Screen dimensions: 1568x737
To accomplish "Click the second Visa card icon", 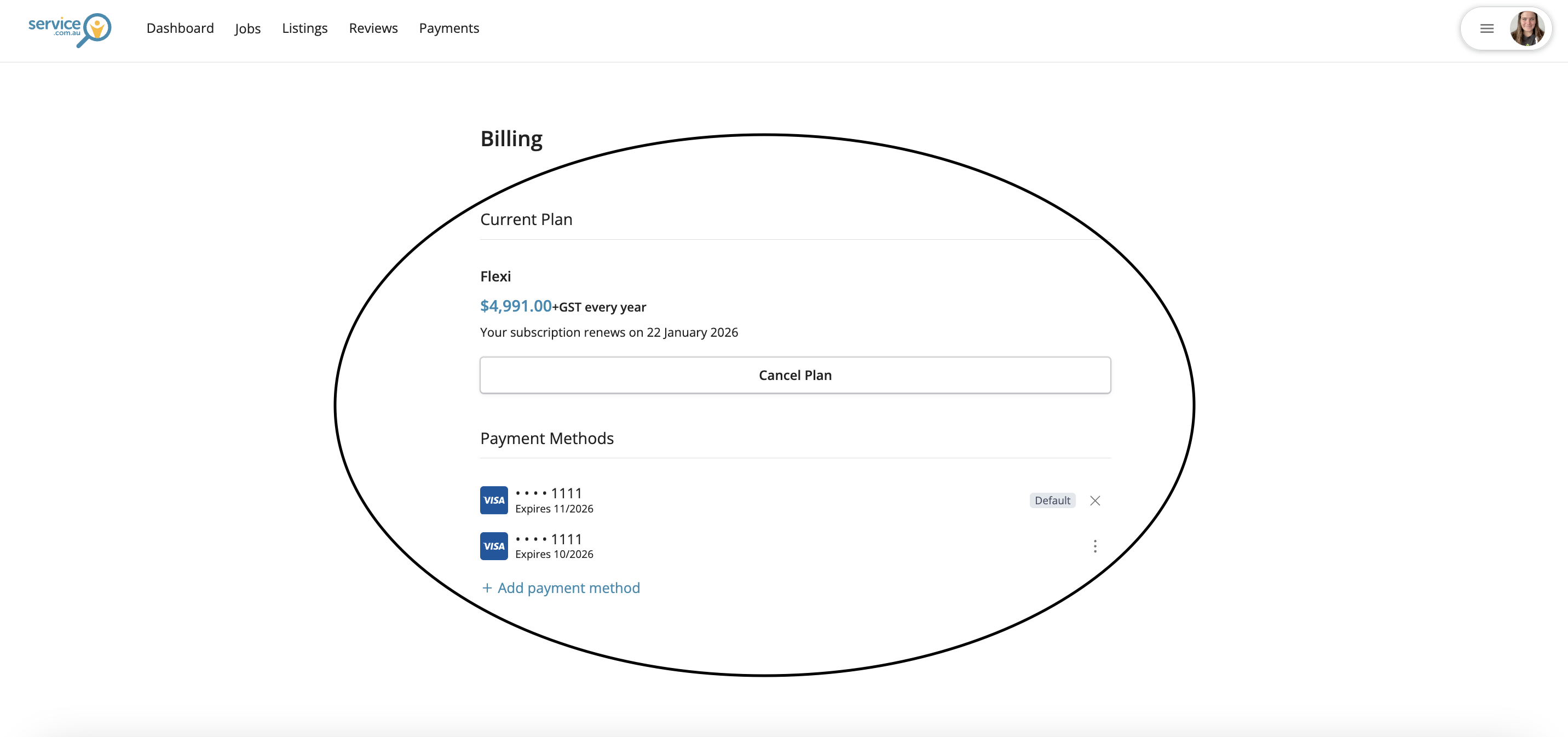I will click(x=494, y=546).
